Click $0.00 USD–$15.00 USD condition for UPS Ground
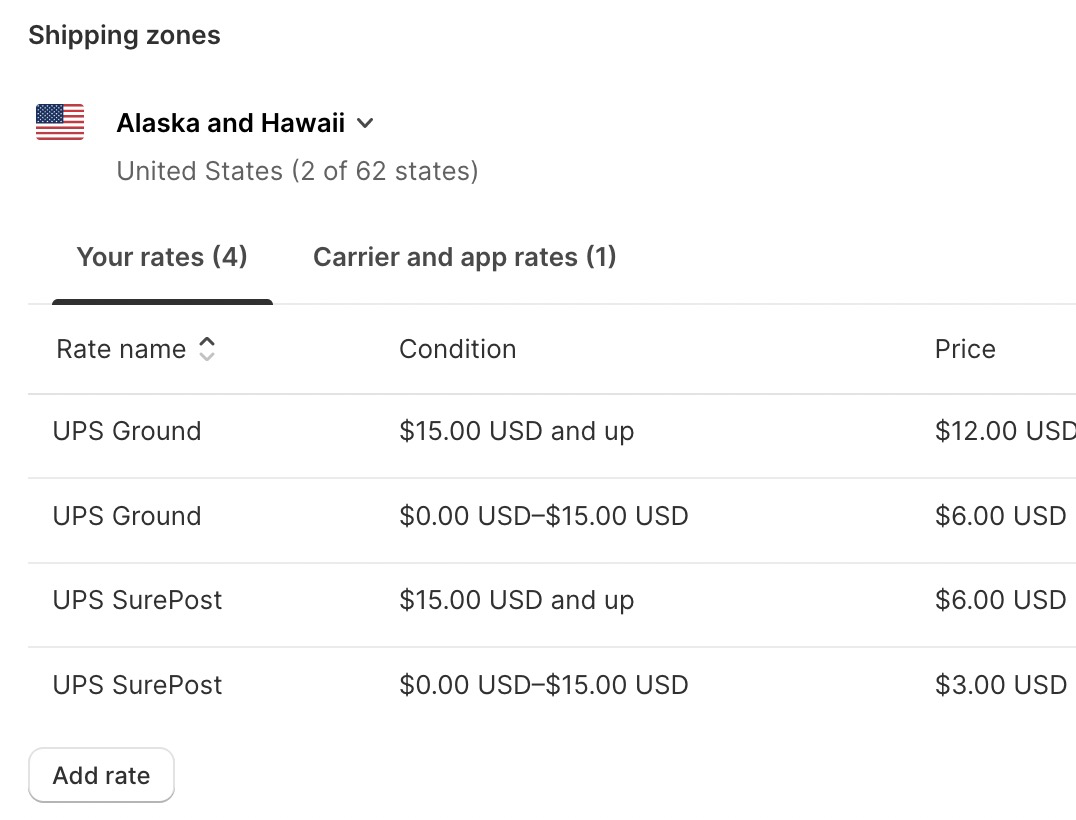The image size is (1076, 820). pyautogui.click(x=543, y=516)
